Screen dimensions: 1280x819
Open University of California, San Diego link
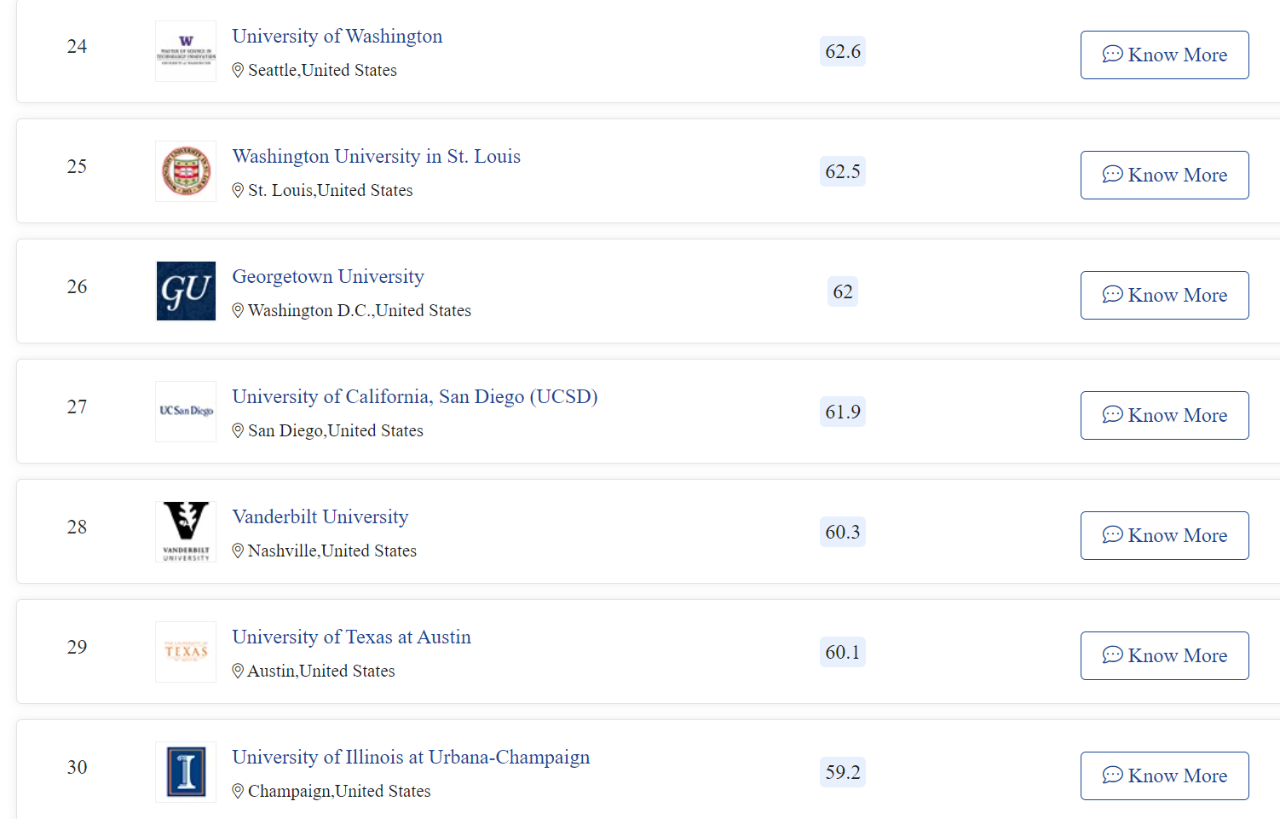(415, 396)
